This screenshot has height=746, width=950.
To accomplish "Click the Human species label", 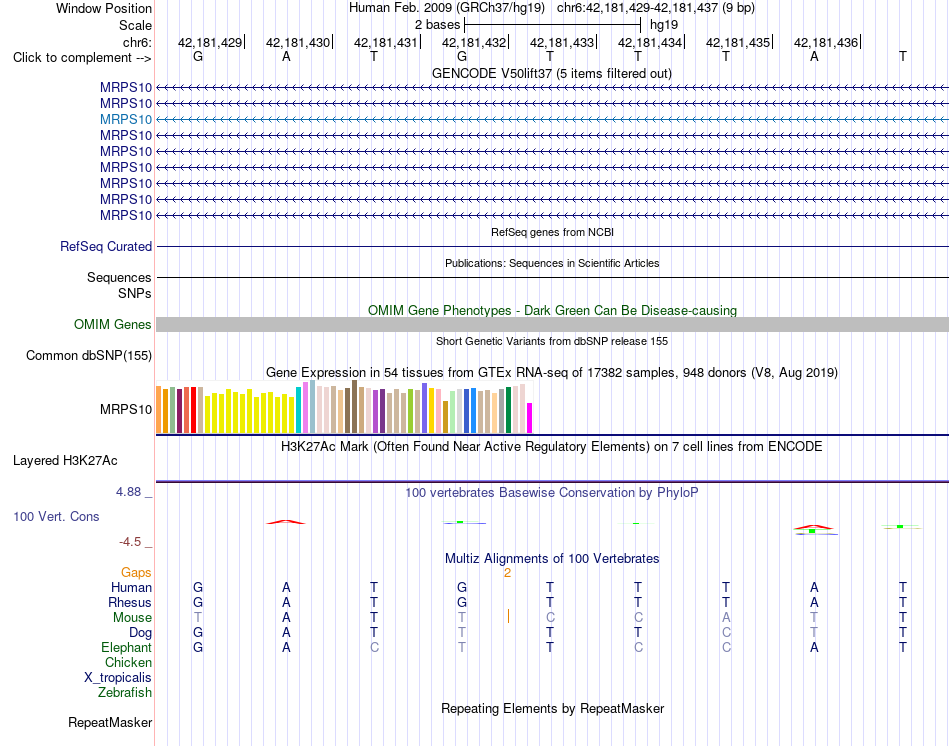I will (x=131, y=587).
